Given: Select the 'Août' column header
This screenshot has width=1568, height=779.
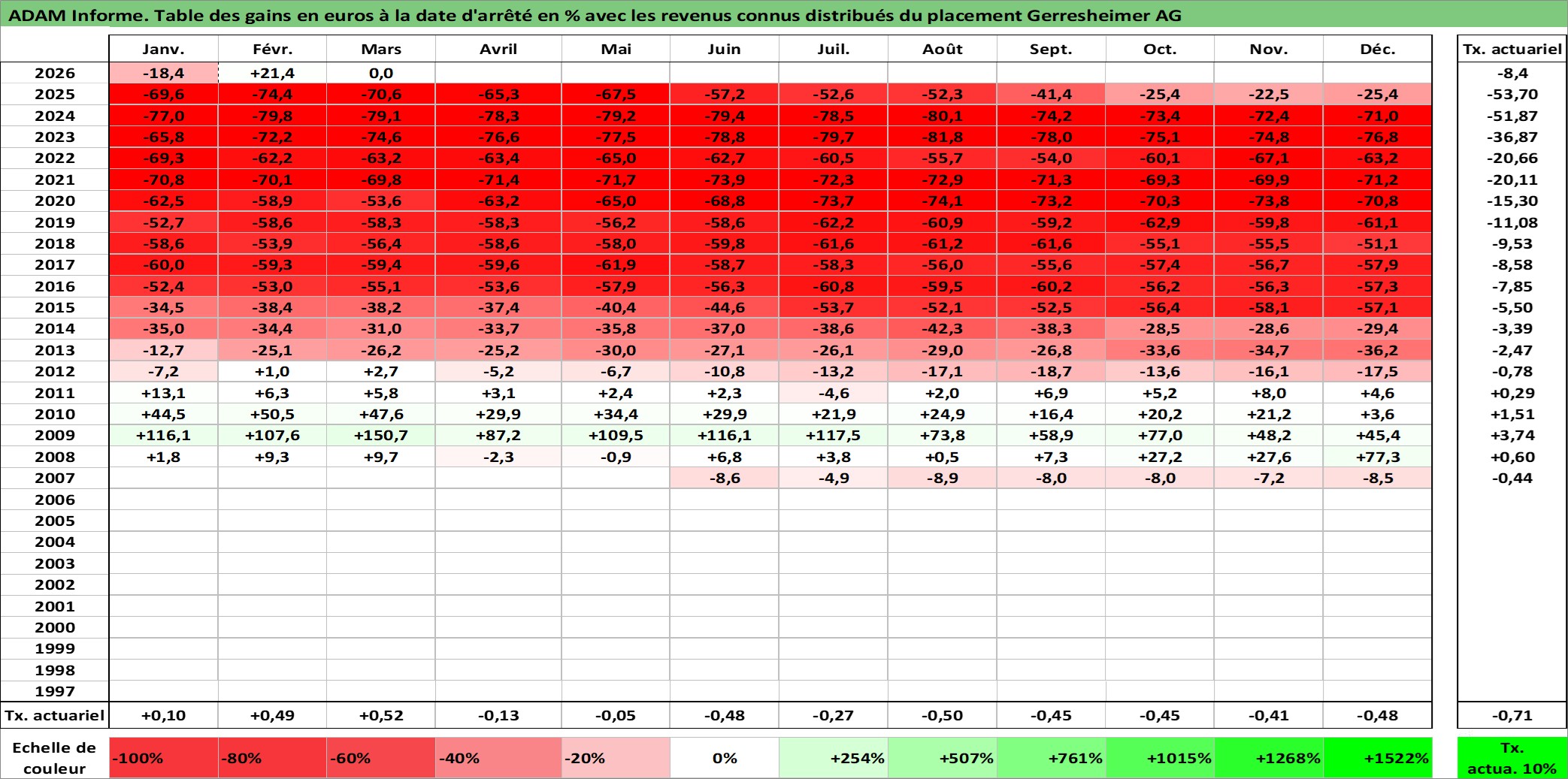Looking at the screenshot, I should click(x=943, y=49).
